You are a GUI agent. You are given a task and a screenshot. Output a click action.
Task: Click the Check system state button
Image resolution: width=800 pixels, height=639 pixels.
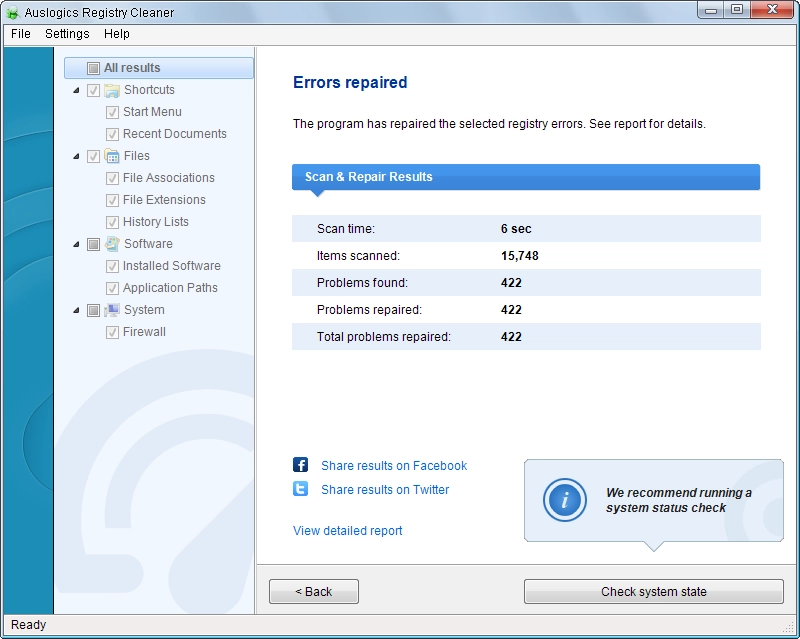(654, 592)
